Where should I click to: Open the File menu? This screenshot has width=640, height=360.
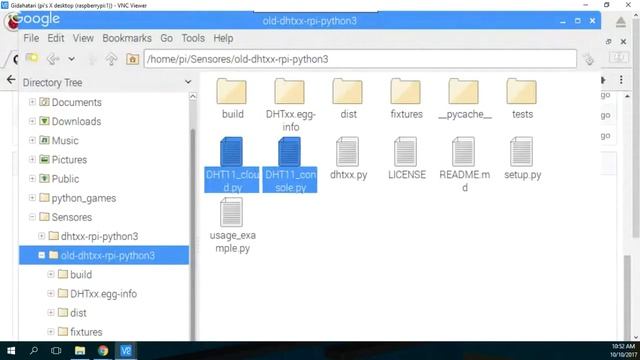[x=31, y=38]
